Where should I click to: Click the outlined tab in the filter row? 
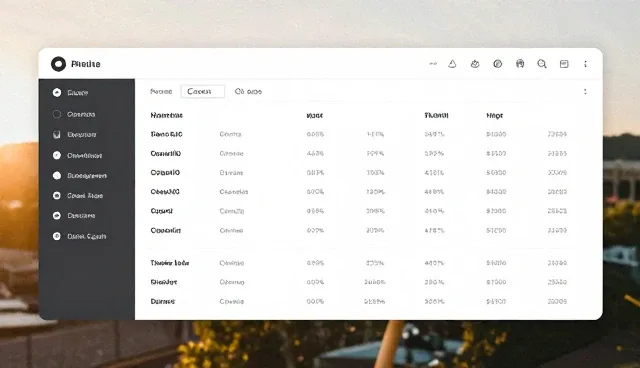(x=202, y=91)
